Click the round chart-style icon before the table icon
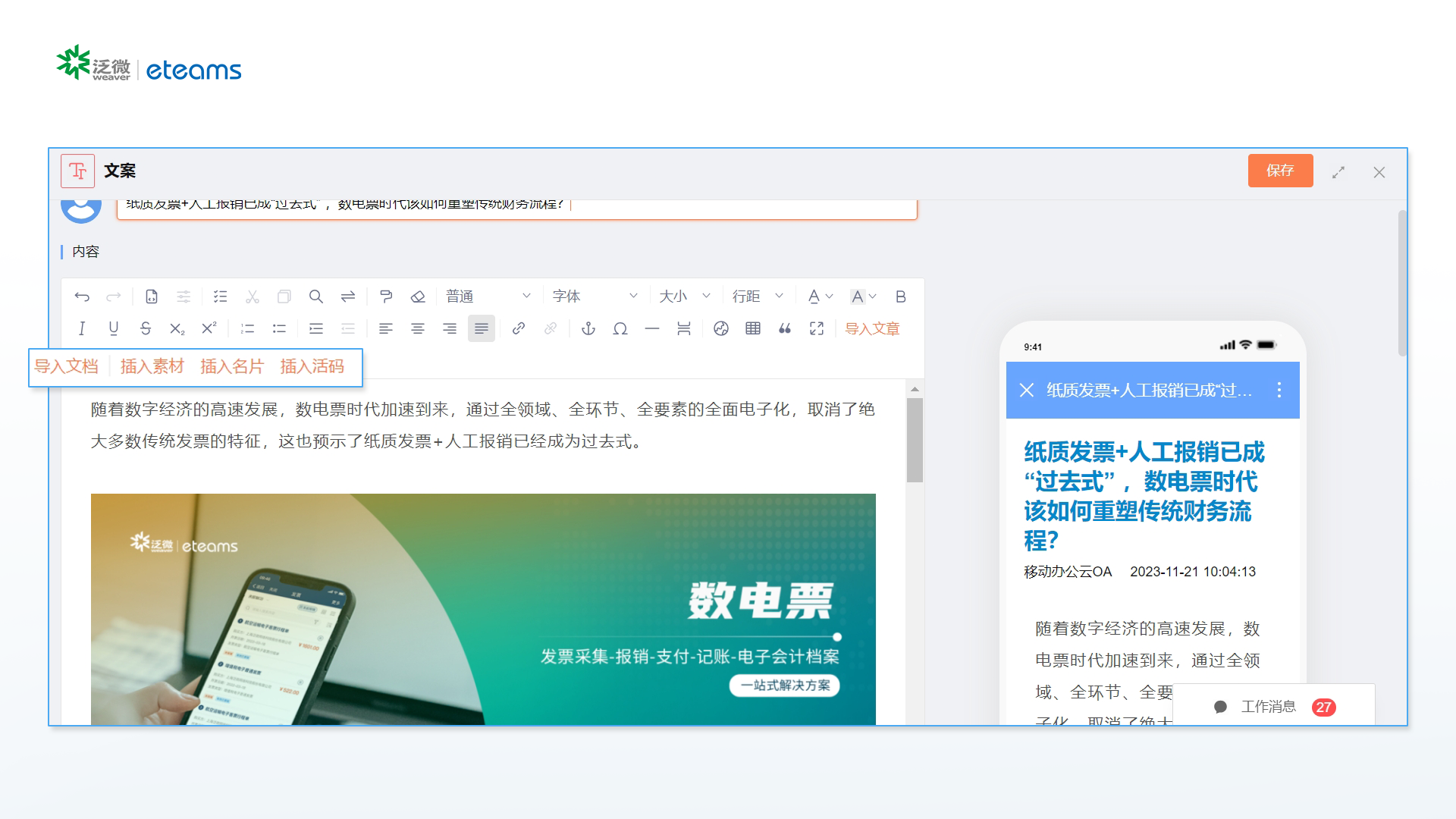 point(721,328)
